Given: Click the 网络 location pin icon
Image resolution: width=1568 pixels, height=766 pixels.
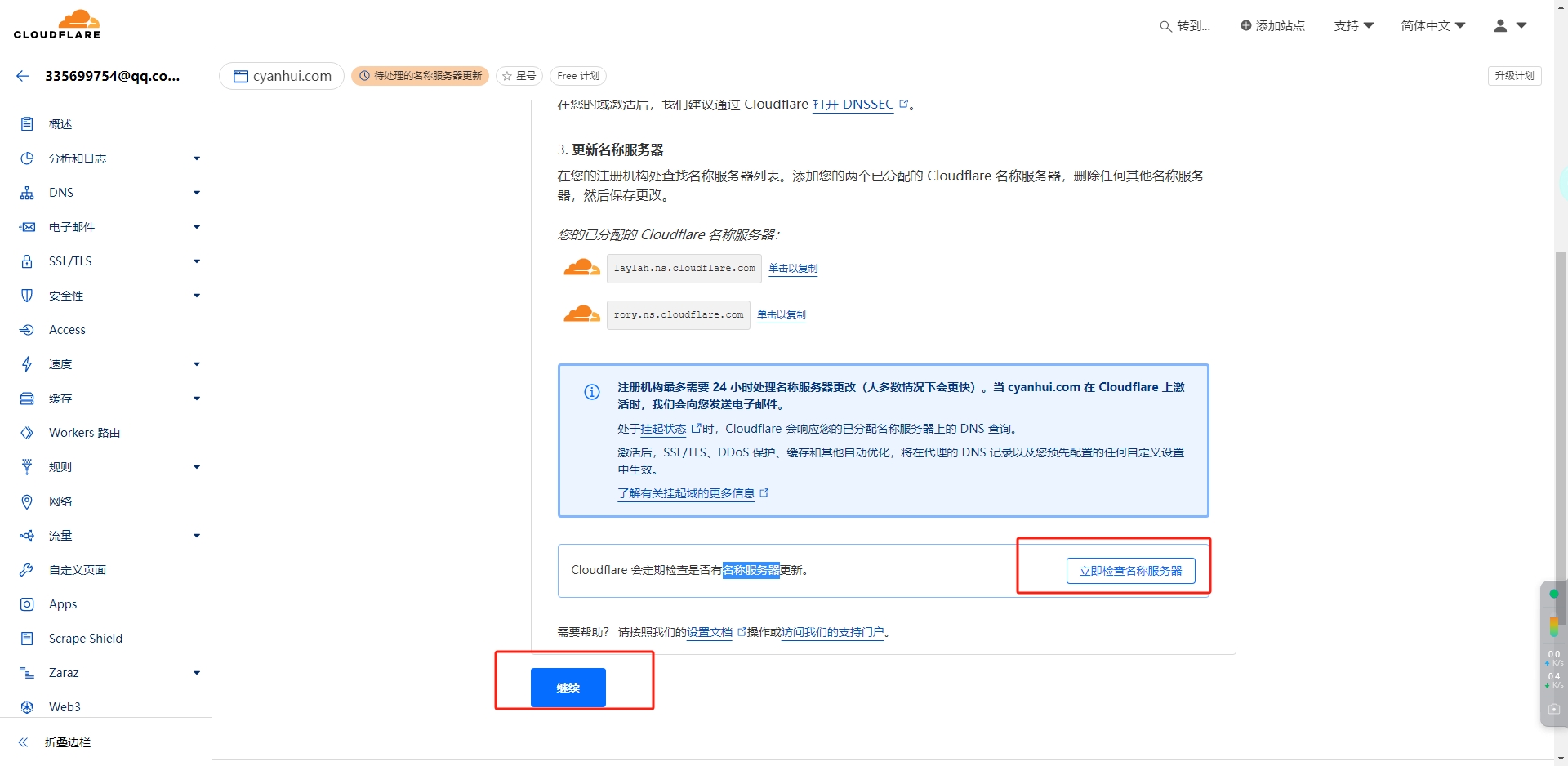Looking at the screenshot, I should (27, 501).
